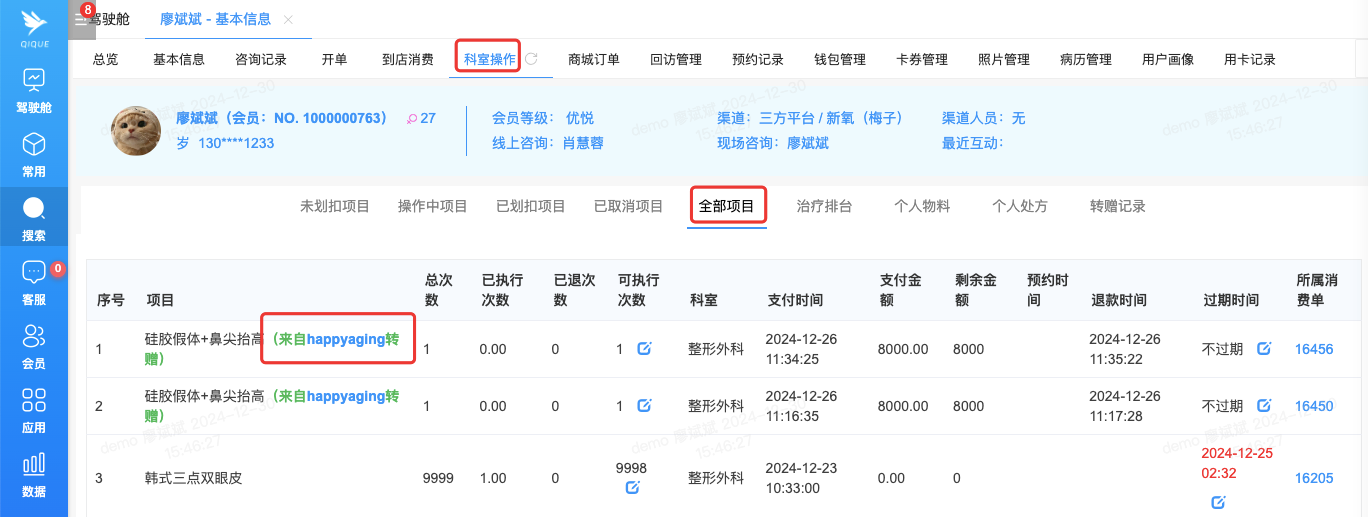Edit executable count 9998 for row 3
Screen dimensions: 1368x517
[632, 488]
